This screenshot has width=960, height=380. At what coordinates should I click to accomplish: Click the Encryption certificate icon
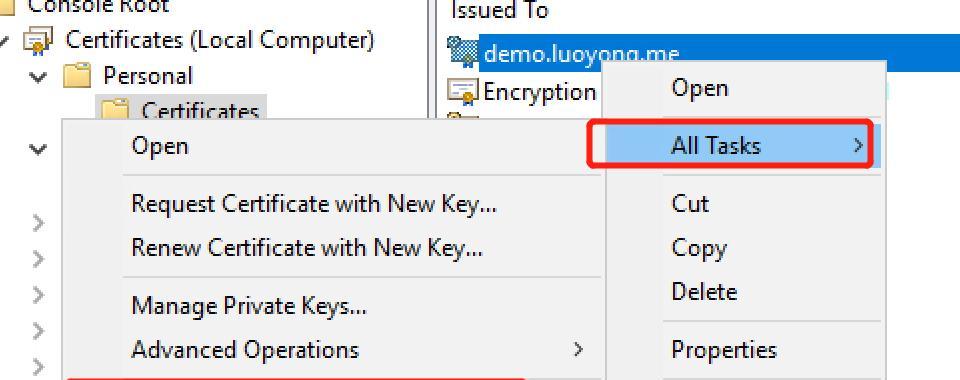462,91
